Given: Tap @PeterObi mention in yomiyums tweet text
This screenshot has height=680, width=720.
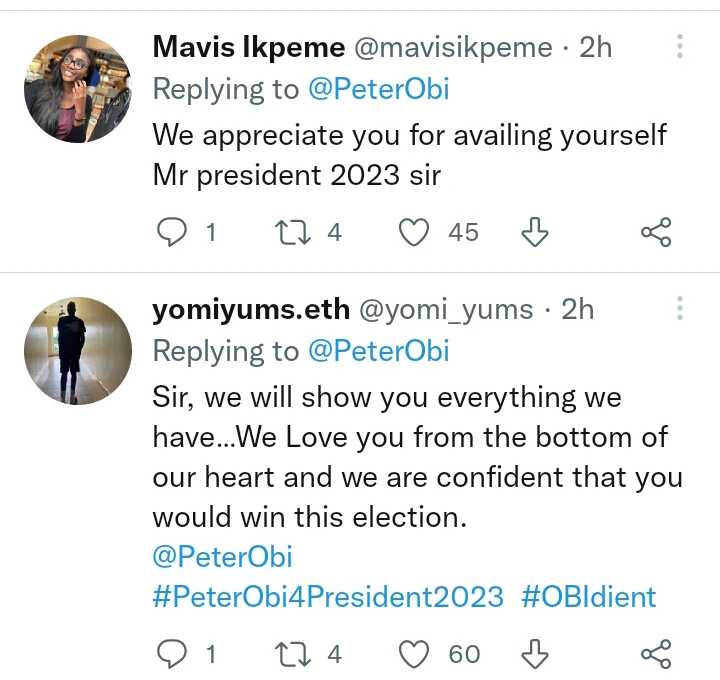Looking at the screenshot, I should coord(222,556).
